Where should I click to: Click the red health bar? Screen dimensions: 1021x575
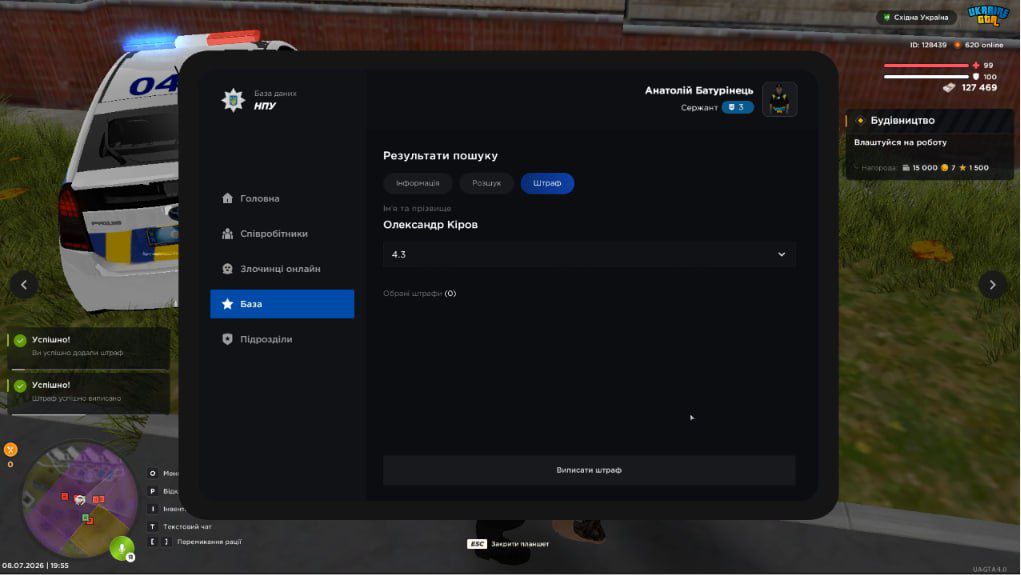[x=925, y=65]
